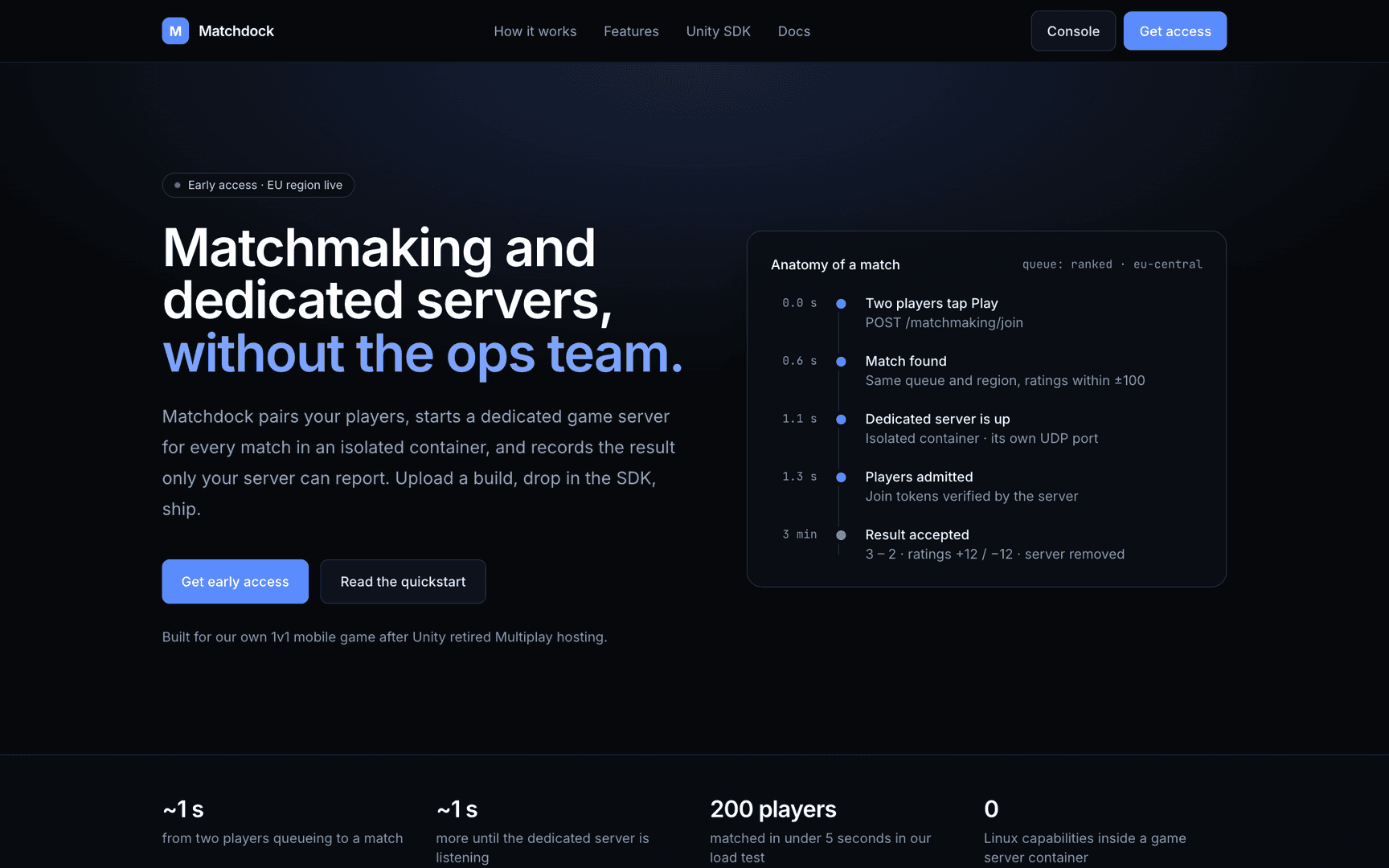Click the grey Result accepted timeline dot

click(x=841, y=535)
